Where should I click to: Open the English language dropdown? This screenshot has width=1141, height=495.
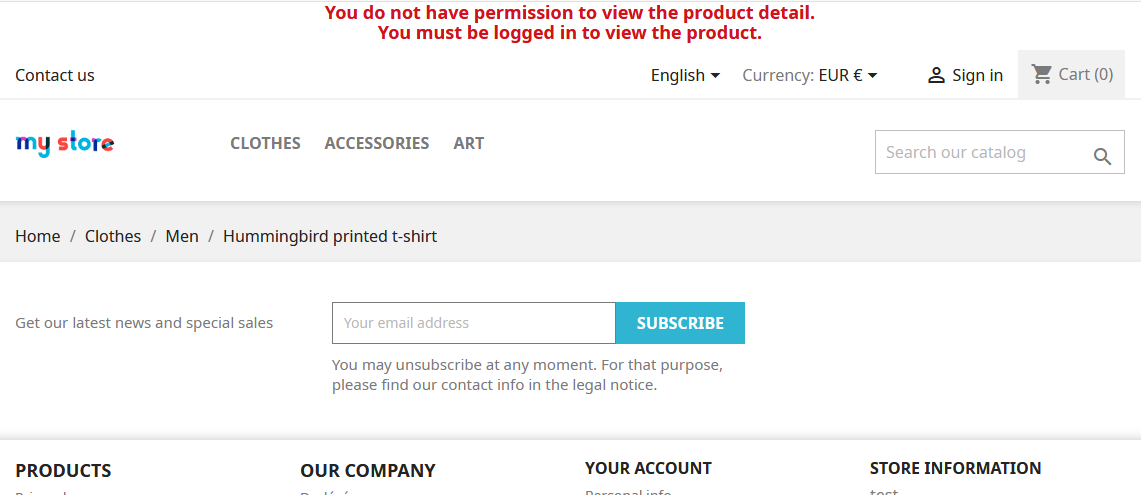(x=685, y=75)
